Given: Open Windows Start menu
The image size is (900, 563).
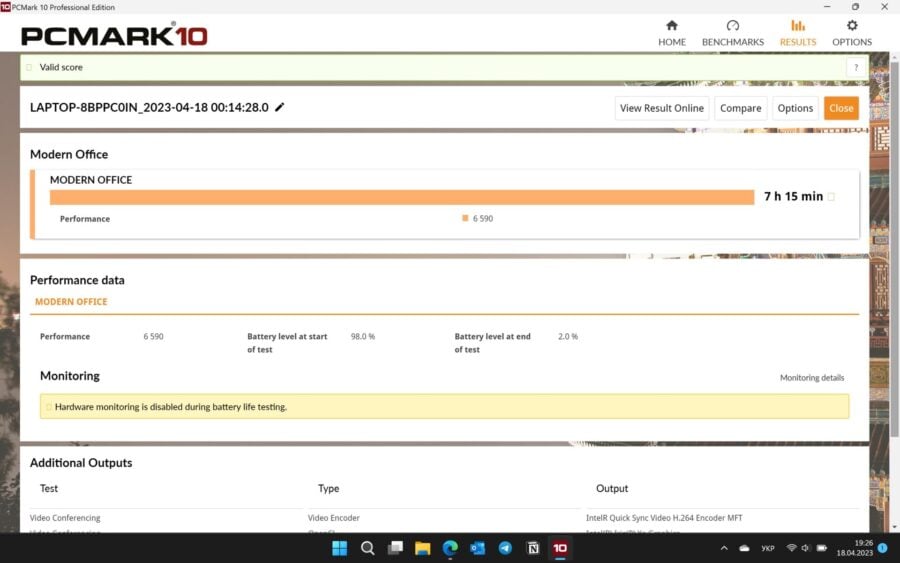Looking at the screenshot, I should tap(340, 548).
